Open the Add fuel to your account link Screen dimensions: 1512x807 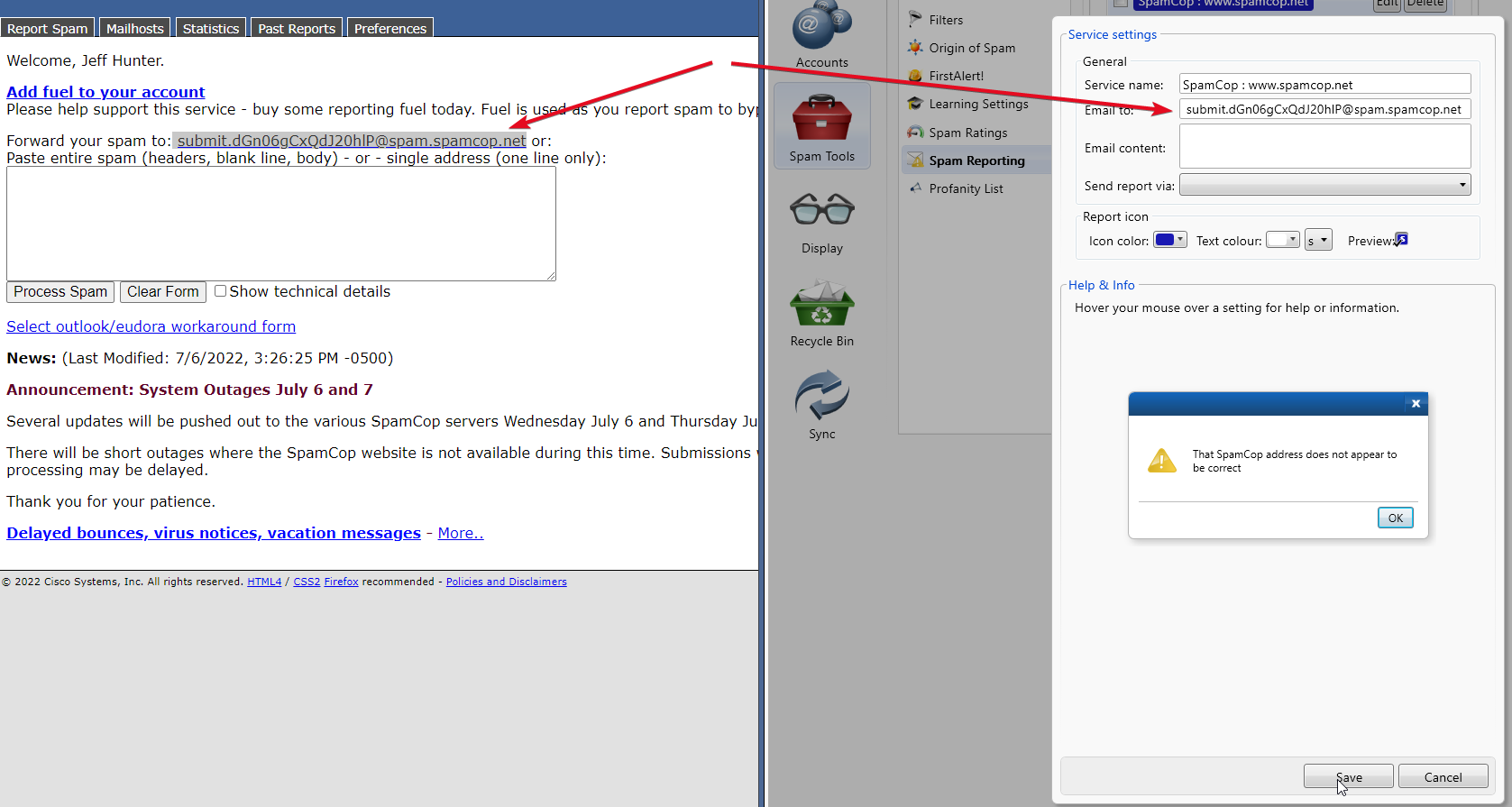click(105, 91)
